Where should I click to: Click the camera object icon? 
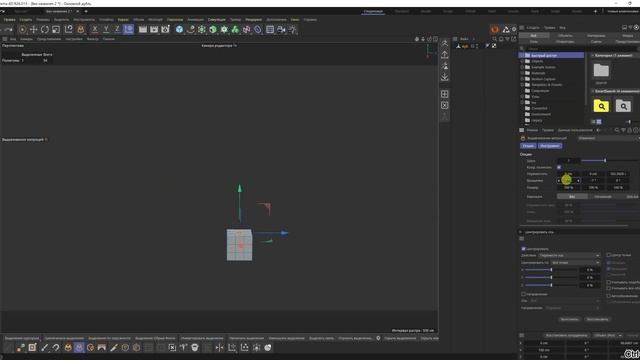(281, 29)
